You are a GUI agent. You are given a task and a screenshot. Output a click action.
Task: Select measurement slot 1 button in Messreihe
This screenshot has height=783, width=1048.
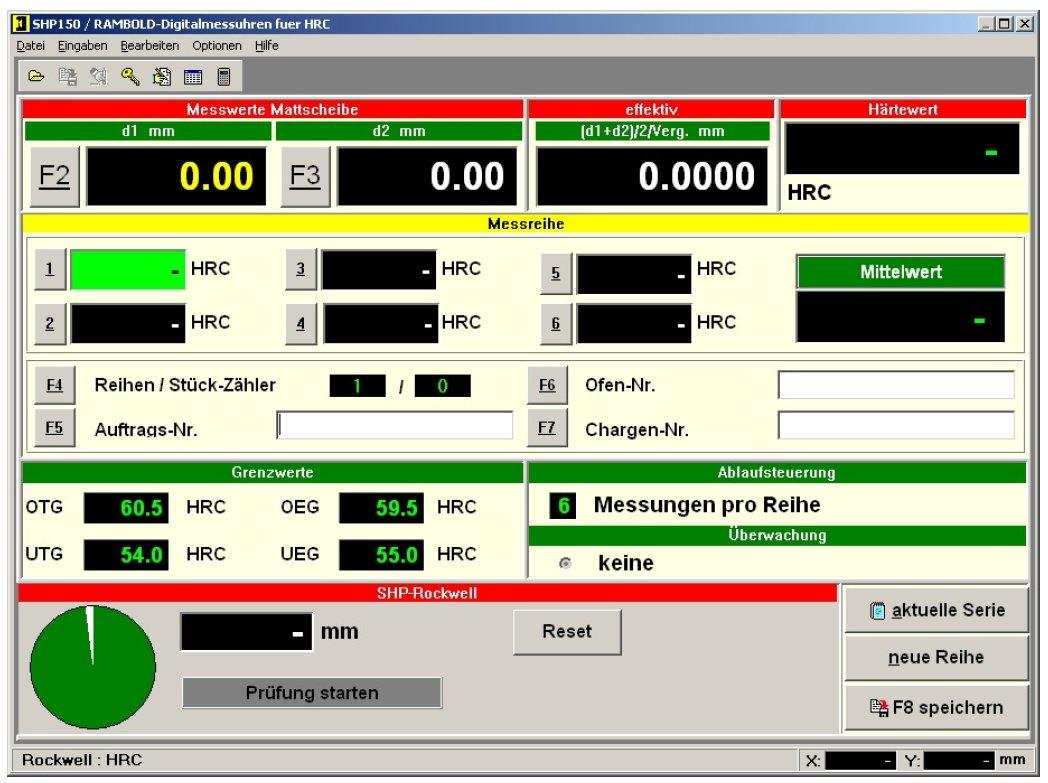[x=49, y=270]
